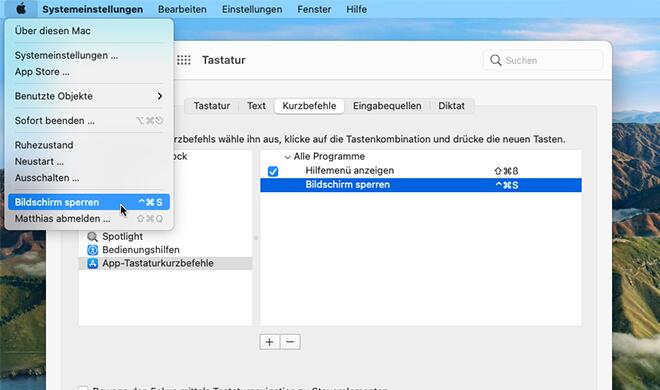
Task: Open the Einstellungen menu
Action: coord(252,9)
